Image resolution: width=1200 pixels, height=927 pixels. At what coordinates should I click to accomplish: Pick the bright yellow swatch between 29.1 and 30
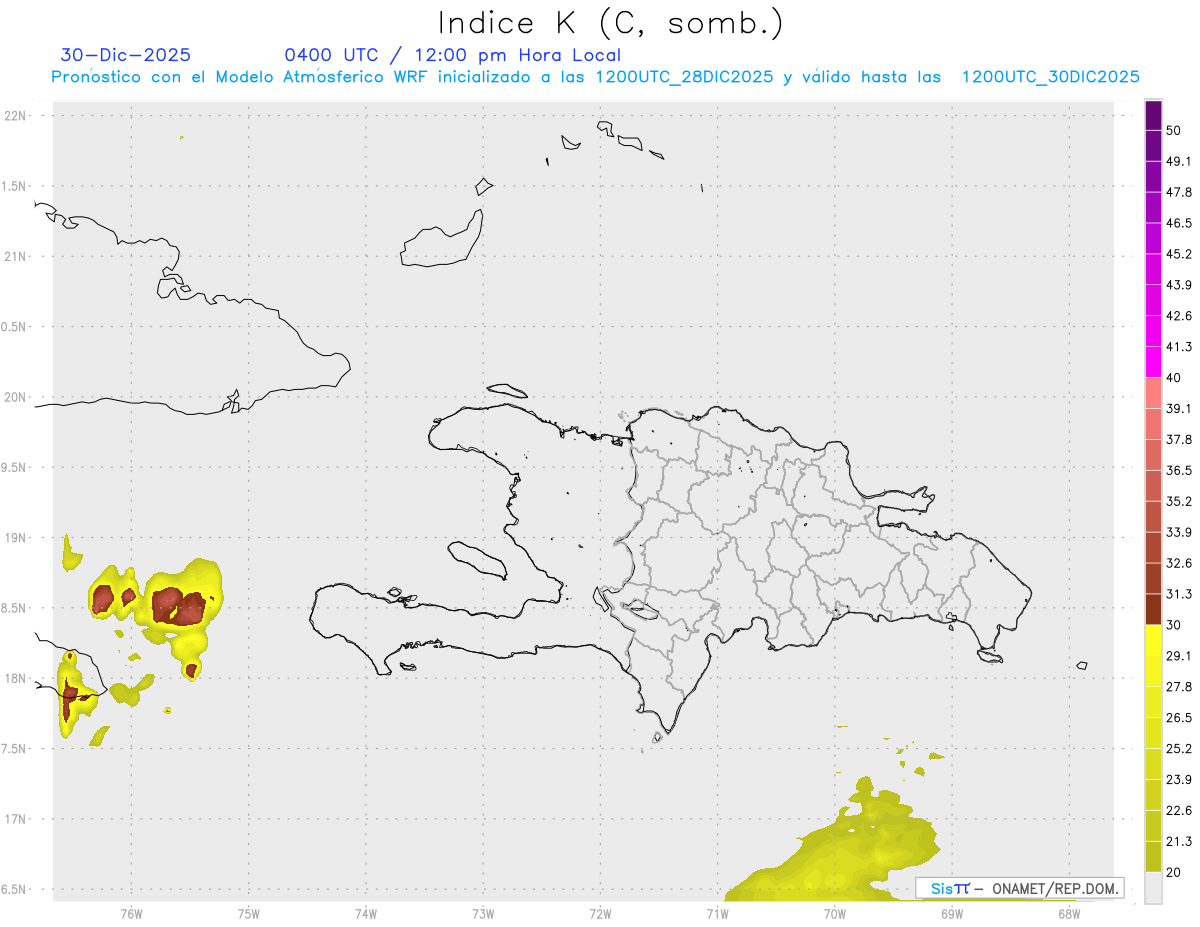(x=1153, y=640)
